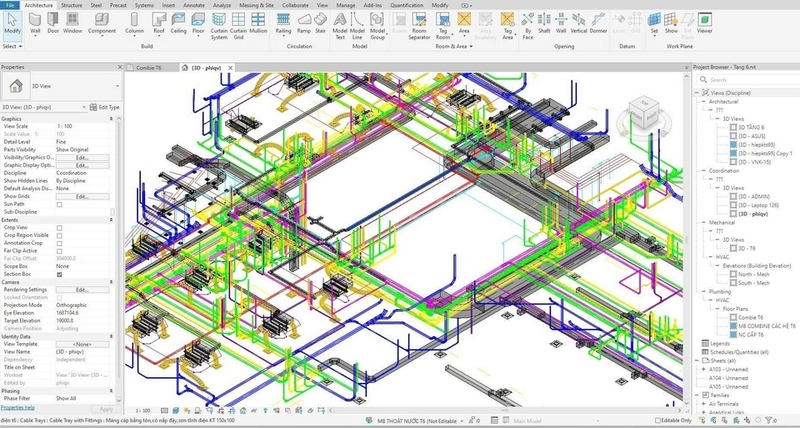Select the Modify tool
The width and height of the screenshot is (800, 428).
pyautogui.click(x=12, y=25)
